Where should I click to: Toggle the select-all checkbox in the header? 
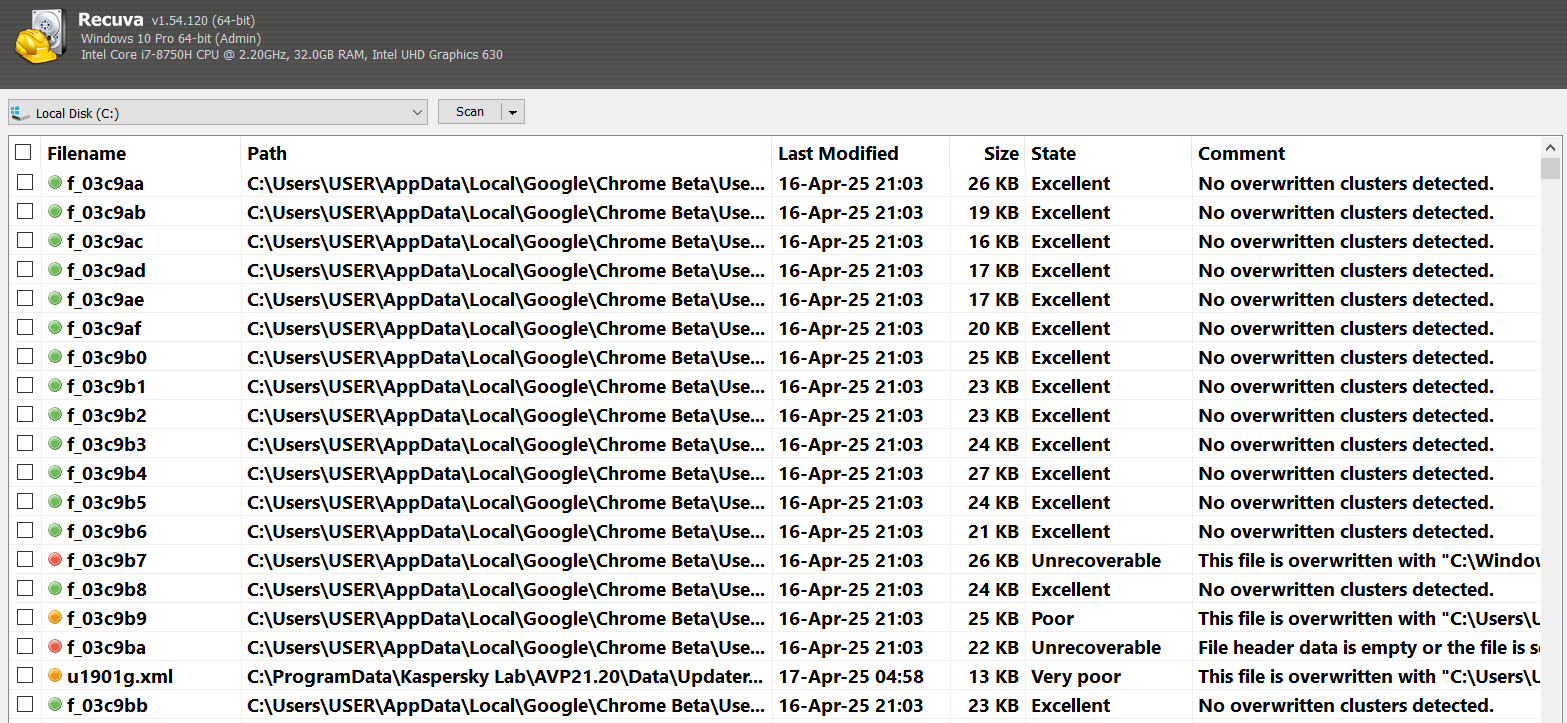[x=24, y=153]
